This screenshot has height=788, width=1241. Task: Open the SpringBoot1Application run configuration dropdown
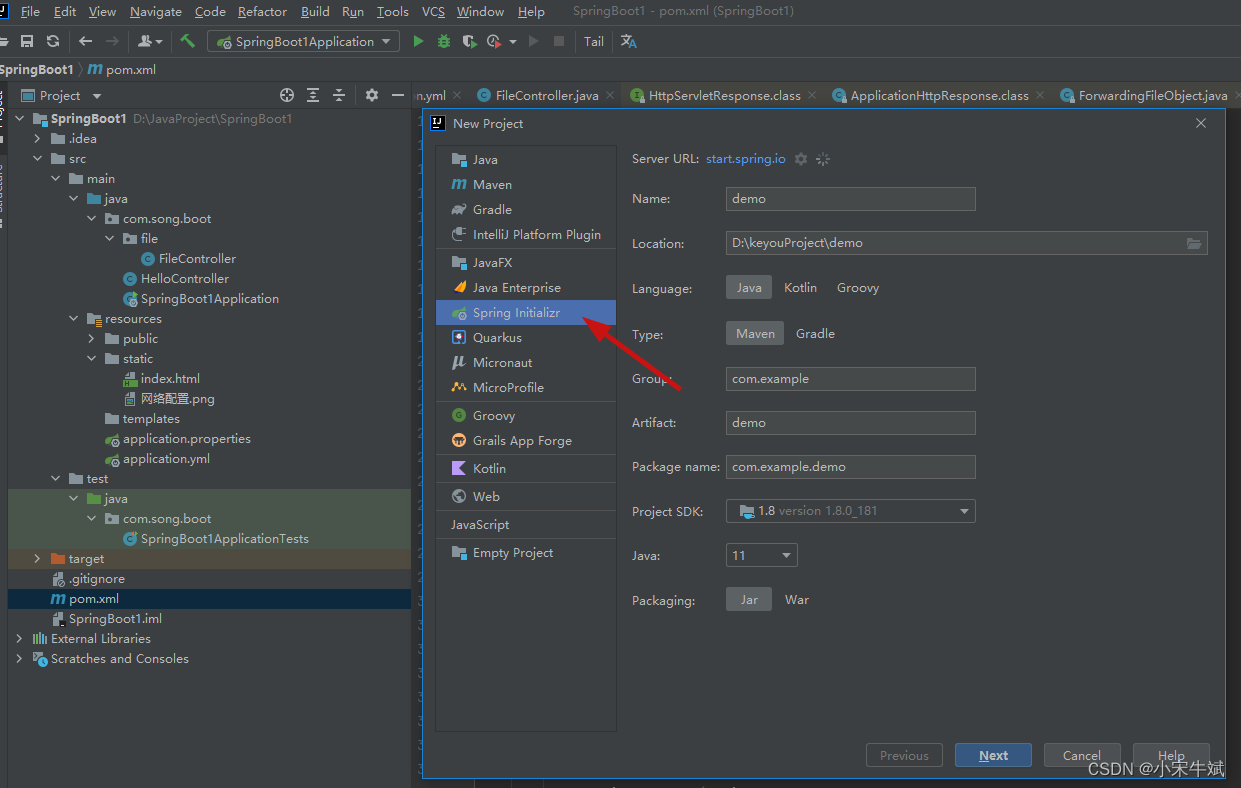coord(303,41)
